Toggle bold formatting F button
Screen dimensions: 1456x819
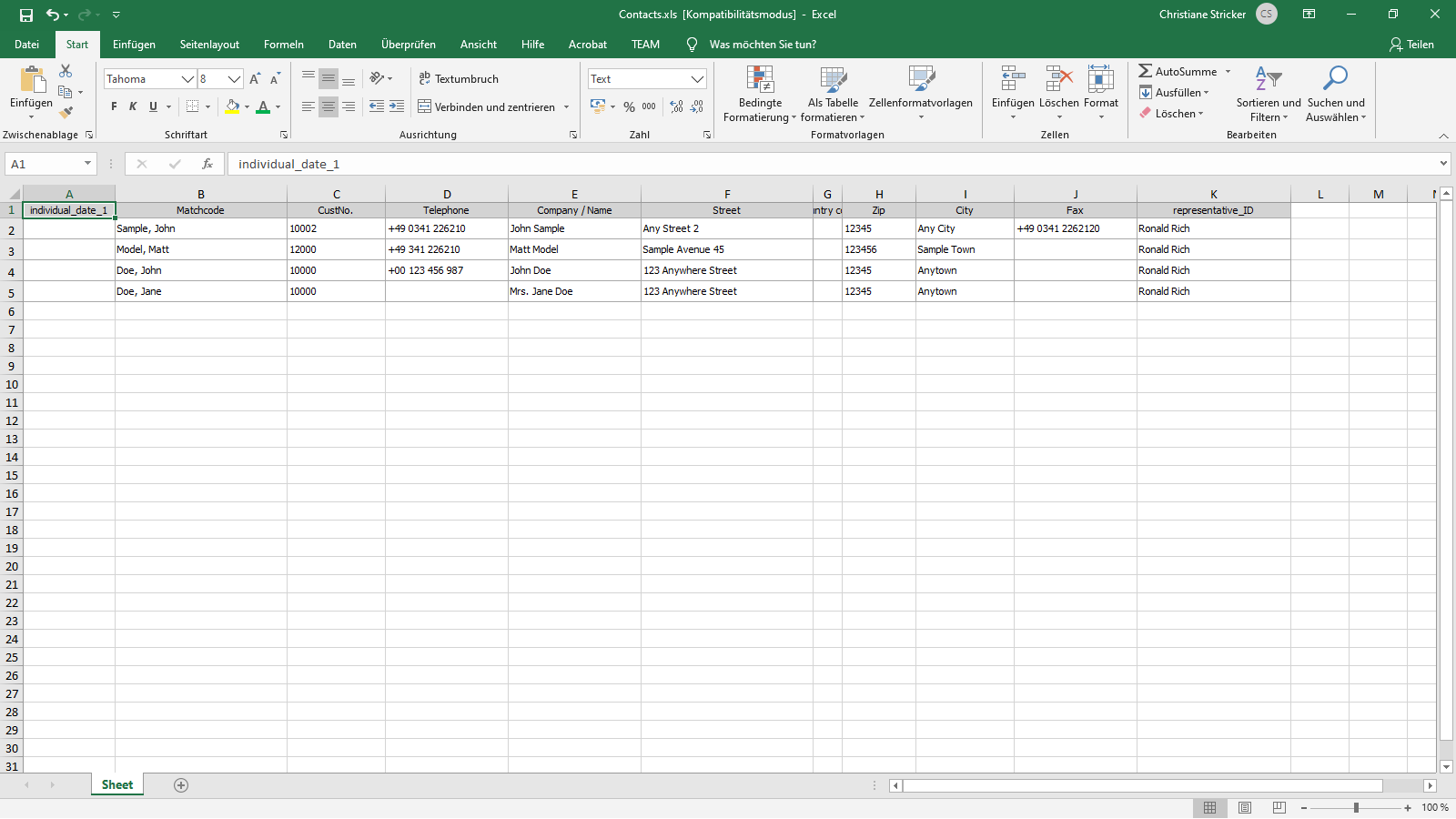point(114,106)
